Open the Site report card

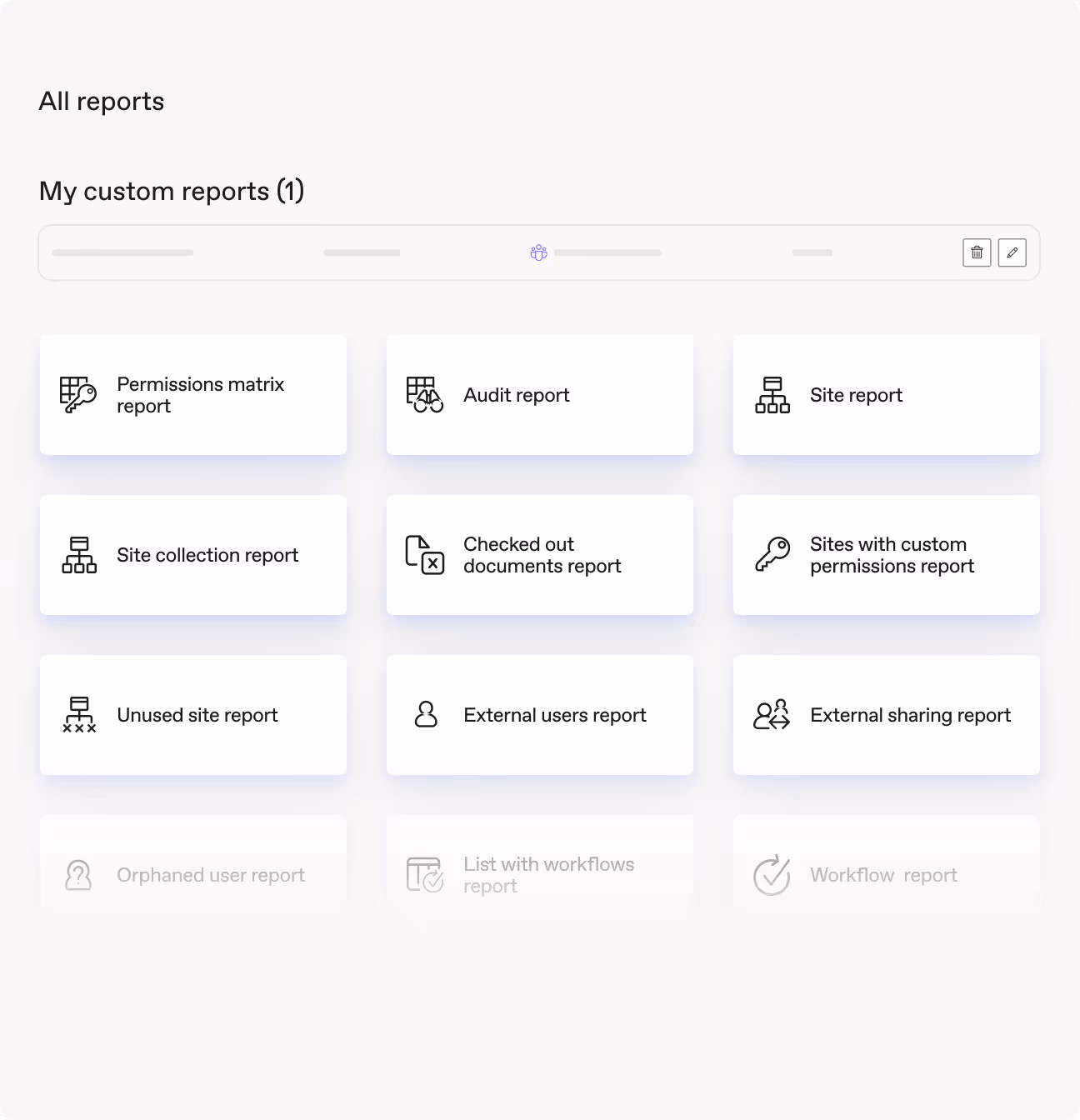(887, 395)
